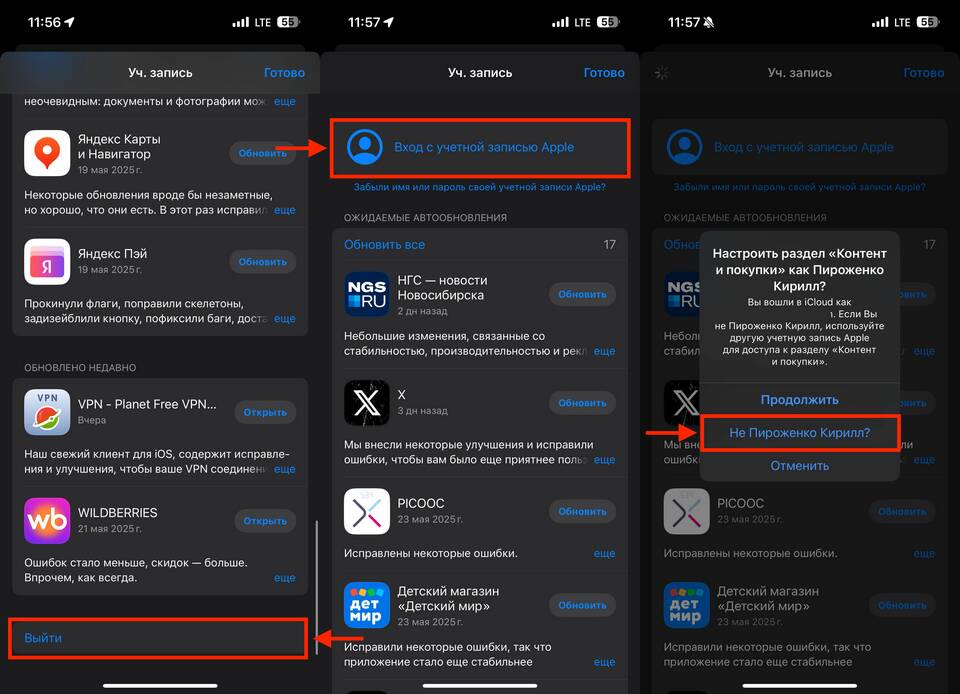The width and height of the screenshot is (960, 694).
Task: Expand 'еще' on the Яндекс Пэй description
Action: (x=284, y=319)
